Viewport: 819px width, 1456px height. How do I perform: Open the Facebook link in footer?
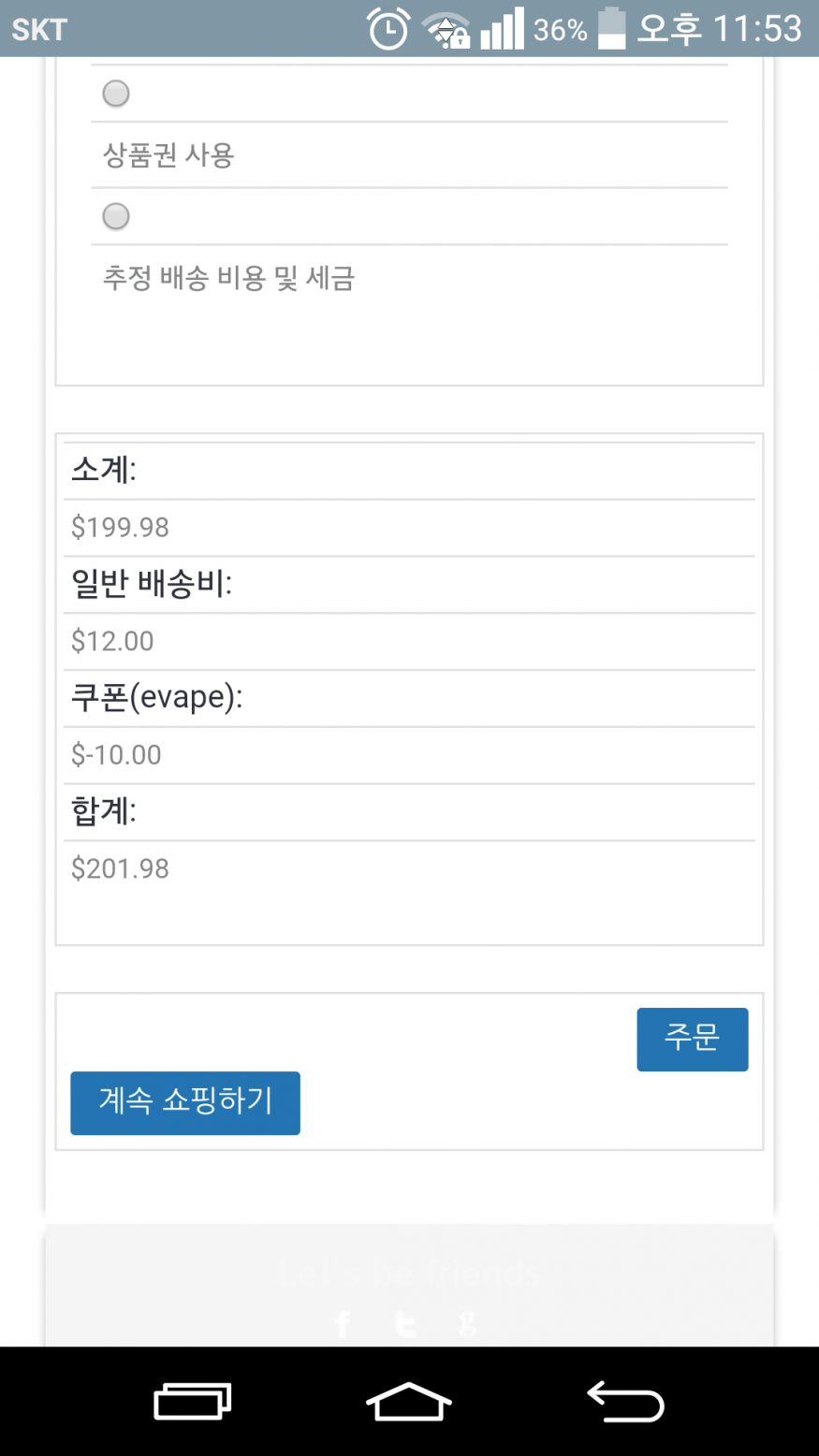tap(343, 1324)
